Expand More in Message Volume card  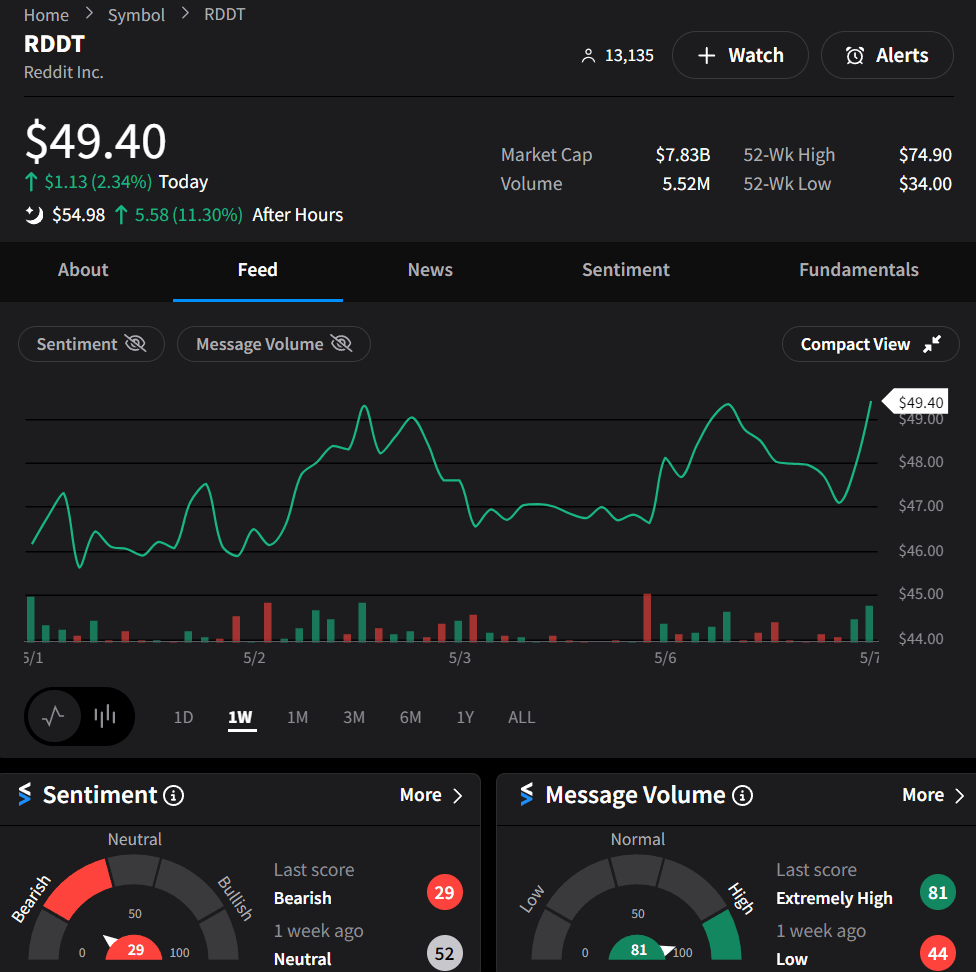tap(933, 795)
